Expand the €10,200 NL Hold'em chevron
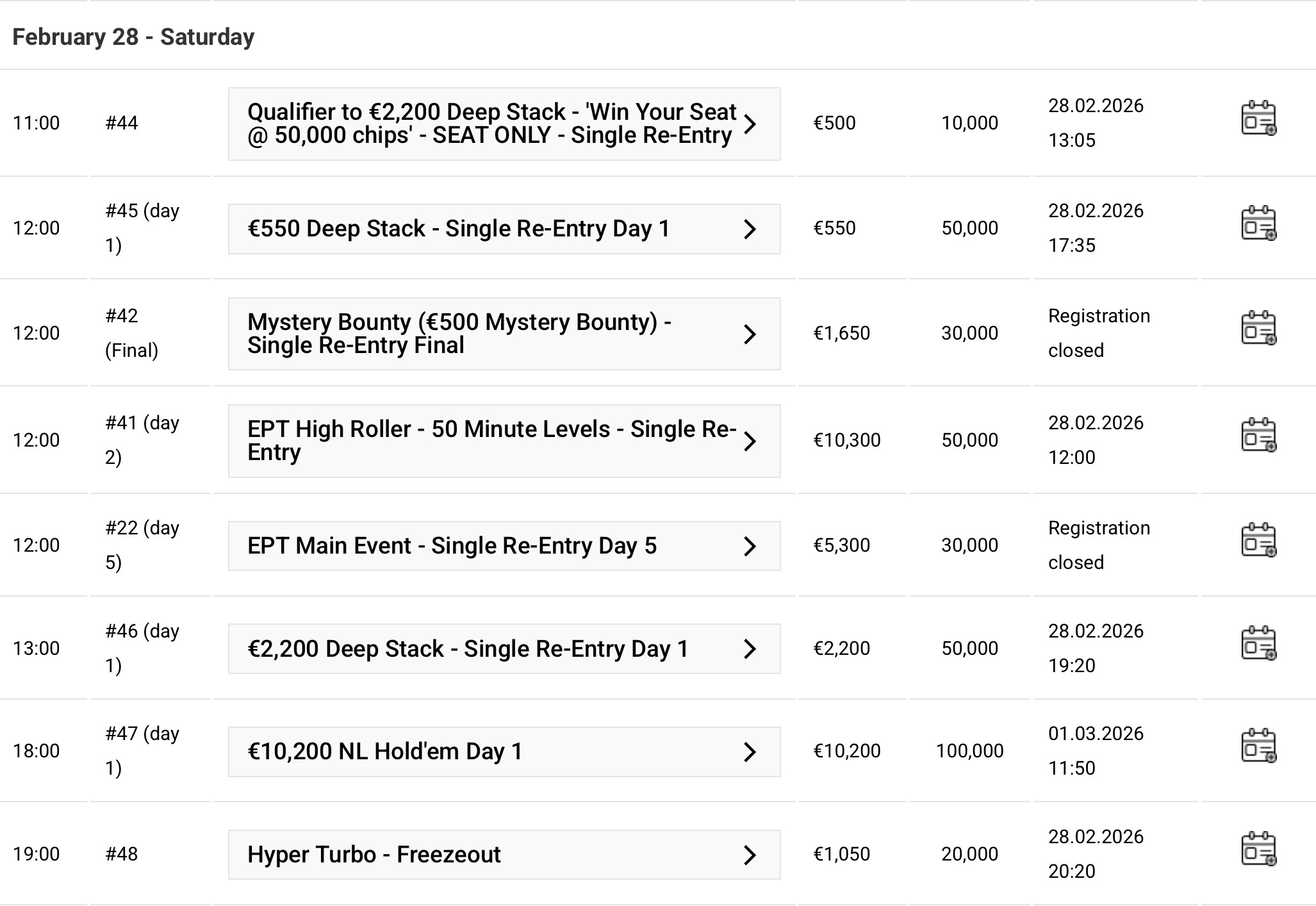 click(750, 752)
